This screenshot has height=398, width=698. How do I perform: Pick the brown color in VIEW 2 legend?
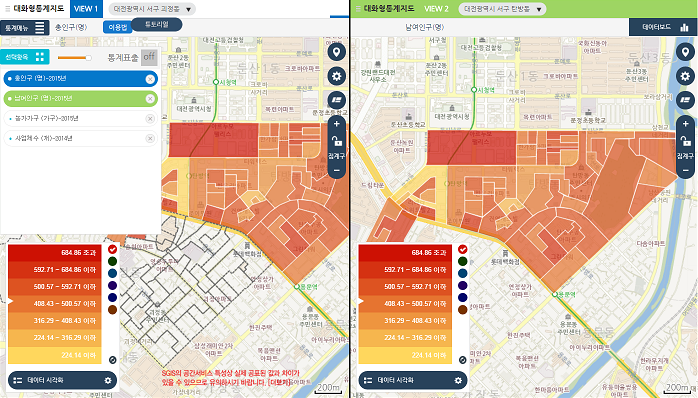(463, 309)
